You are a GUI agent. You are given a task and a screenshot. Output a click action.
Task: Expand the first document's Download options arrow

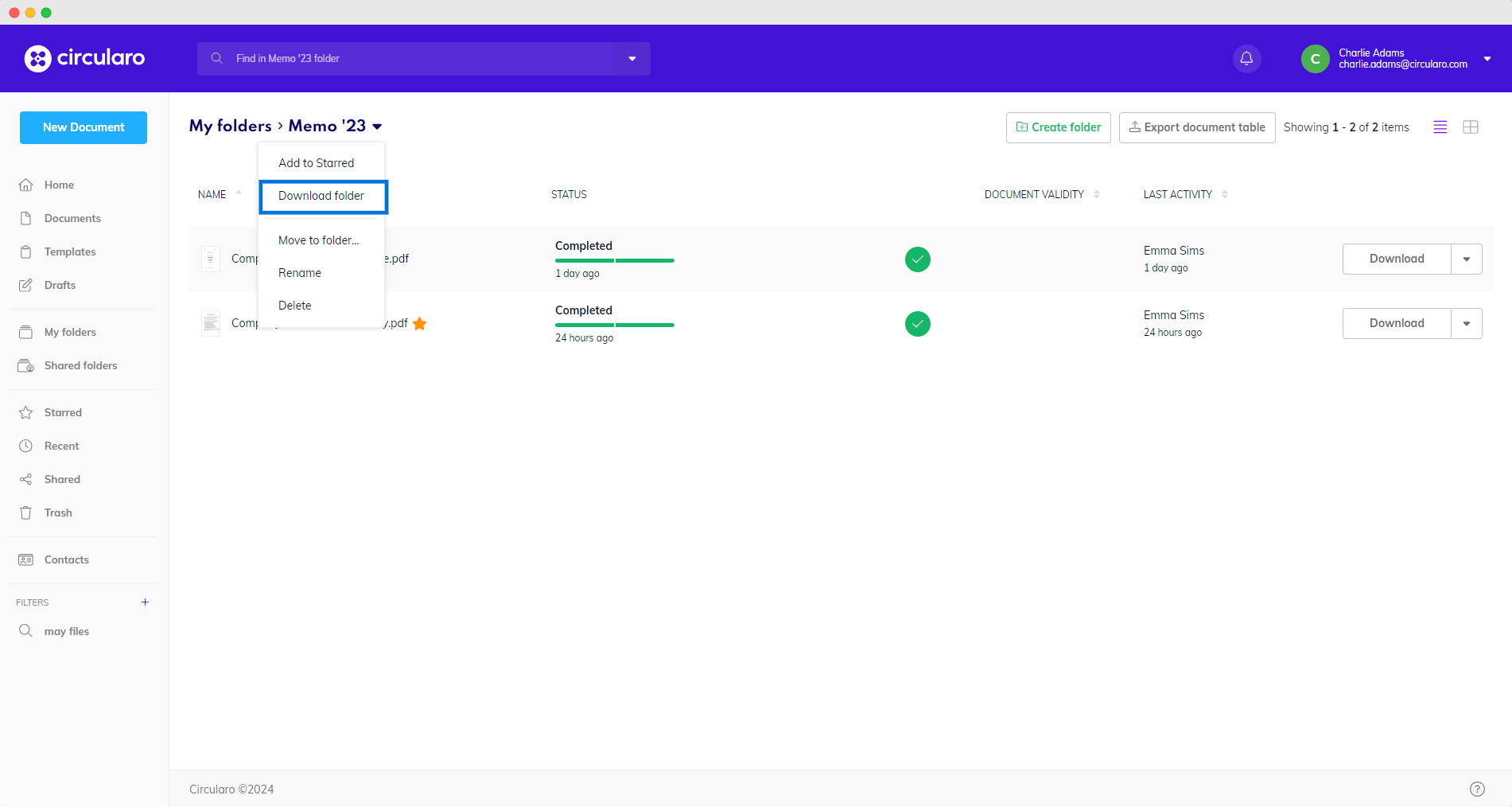click(x=1466, y=259)
